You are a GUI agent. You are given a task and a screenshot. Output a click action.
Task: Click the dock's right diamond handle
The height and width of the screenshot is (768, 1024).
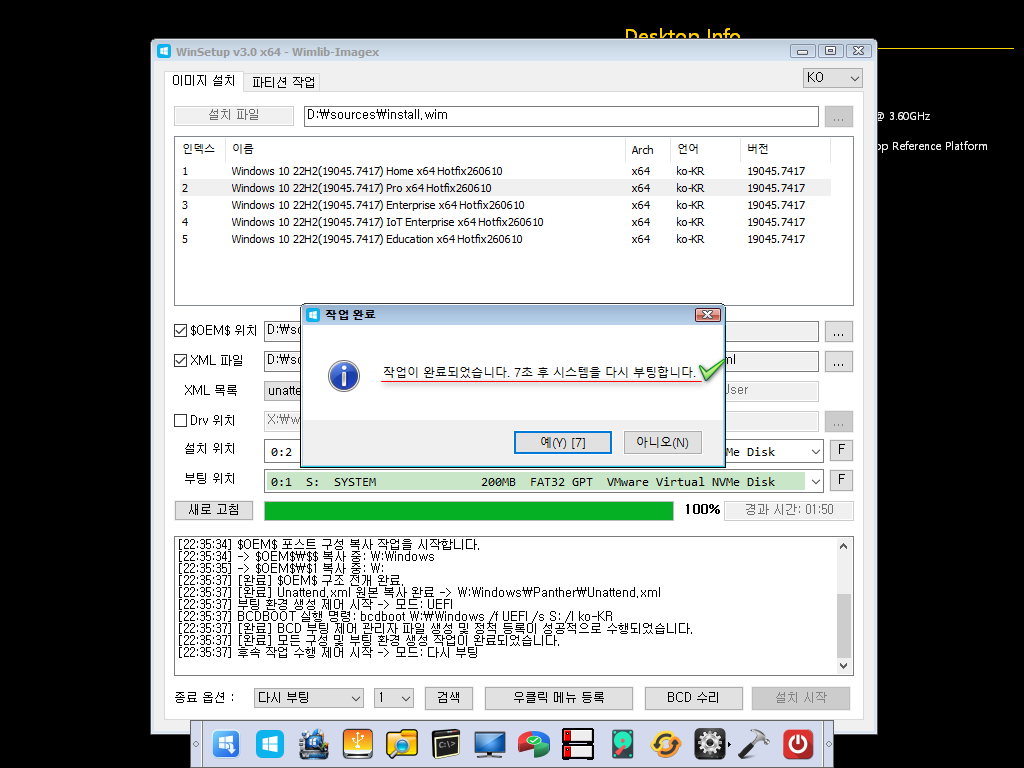pos(829,744)
